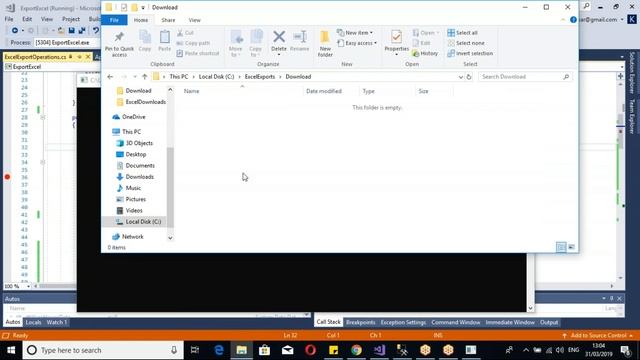Open the File tab in Explorer
This screenshot has height=360, width=640.
(114, 20)
